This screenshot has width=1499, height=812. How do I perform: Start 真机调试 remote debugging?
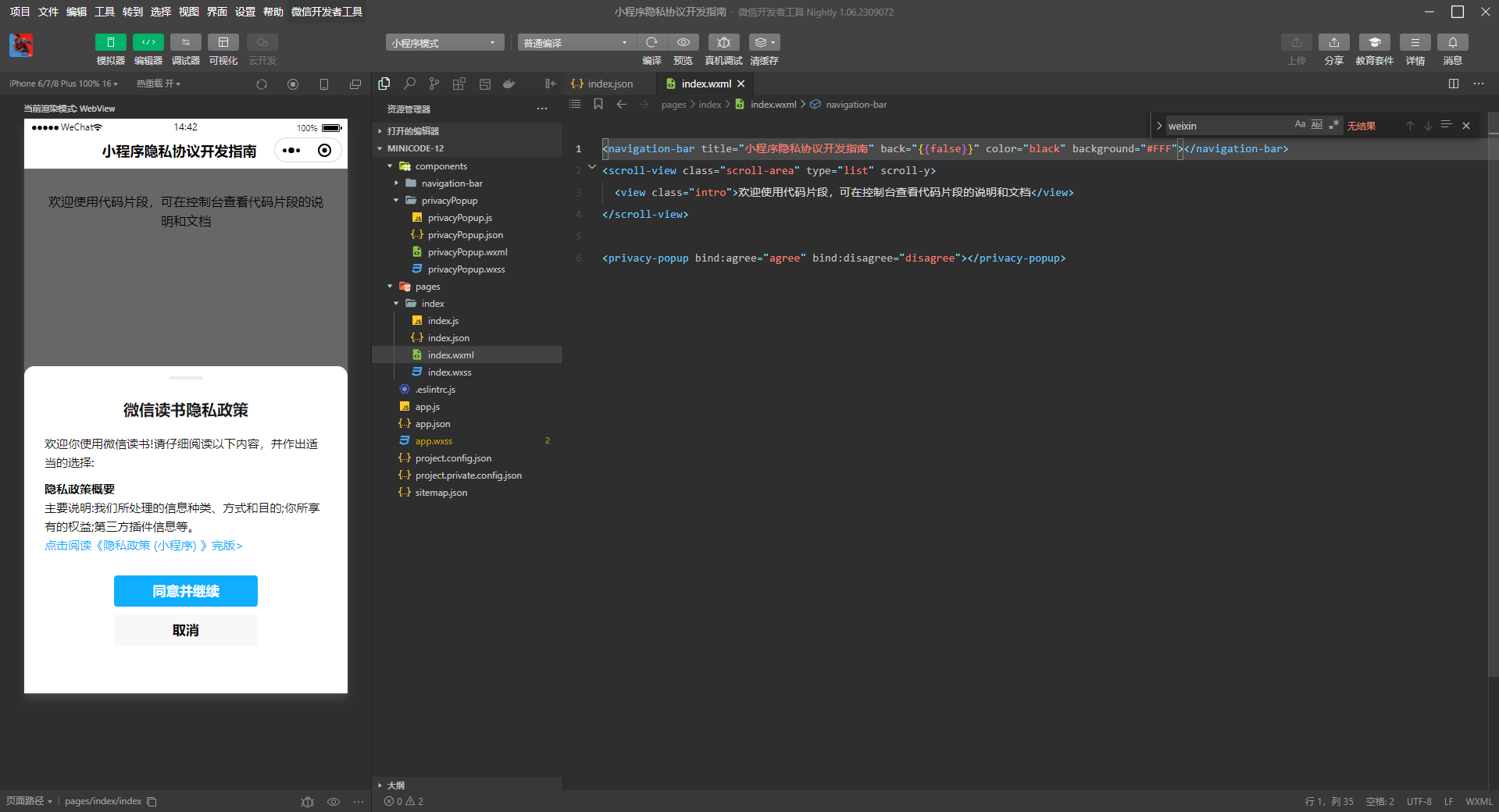tap(724, 42)
